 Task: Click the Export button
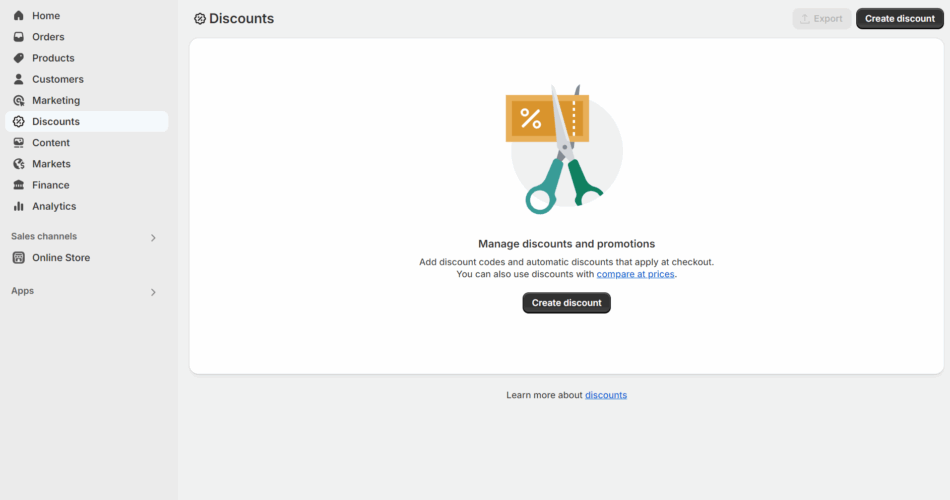pyautogui.click(x=822, y=19)
